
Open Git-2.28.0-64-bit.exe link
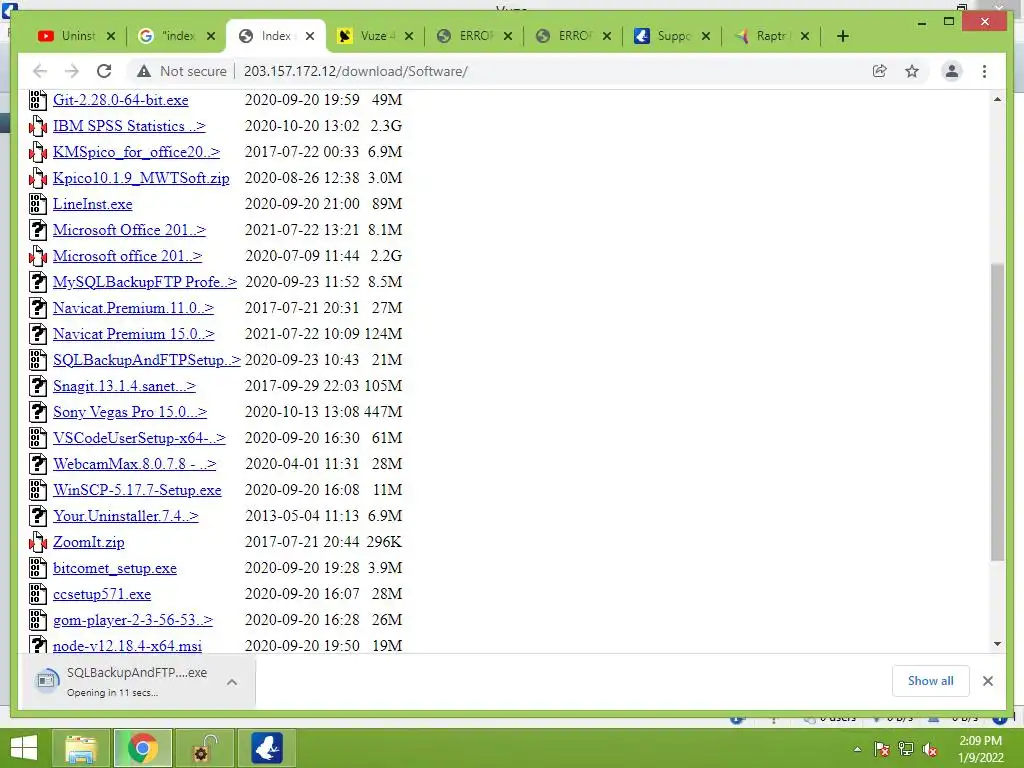tap(121, 100)
